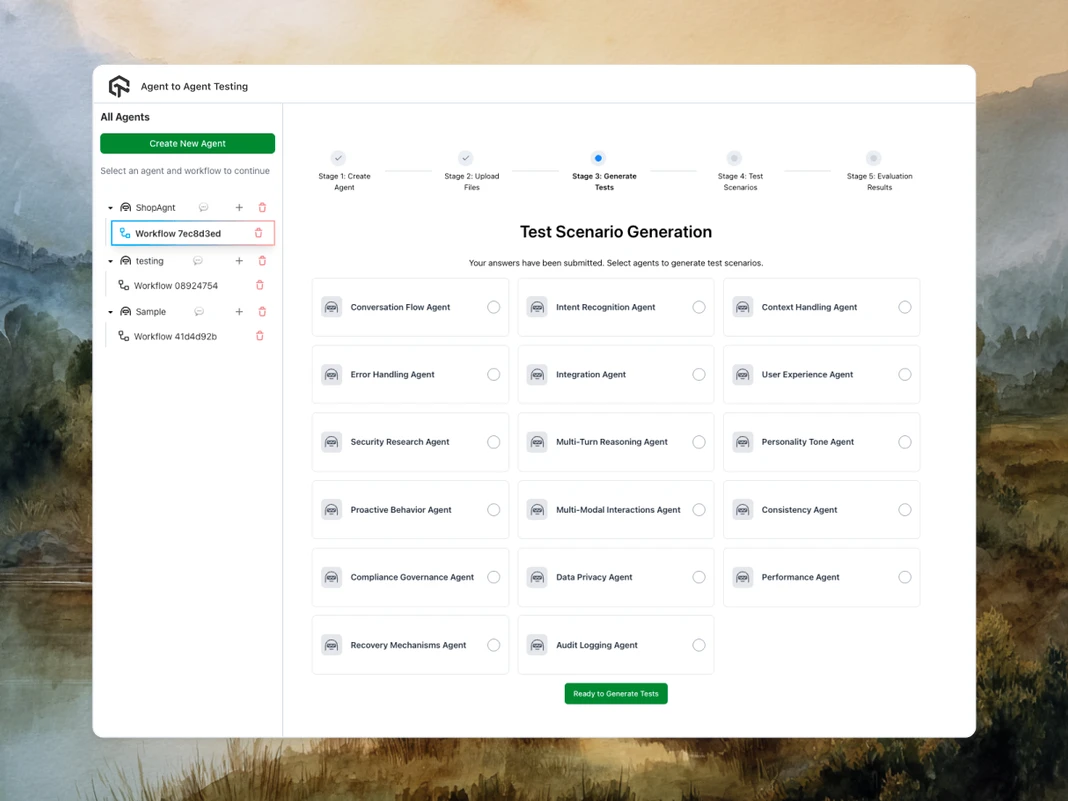Click the User Experience Agent robot icon

tap(743, 375)
